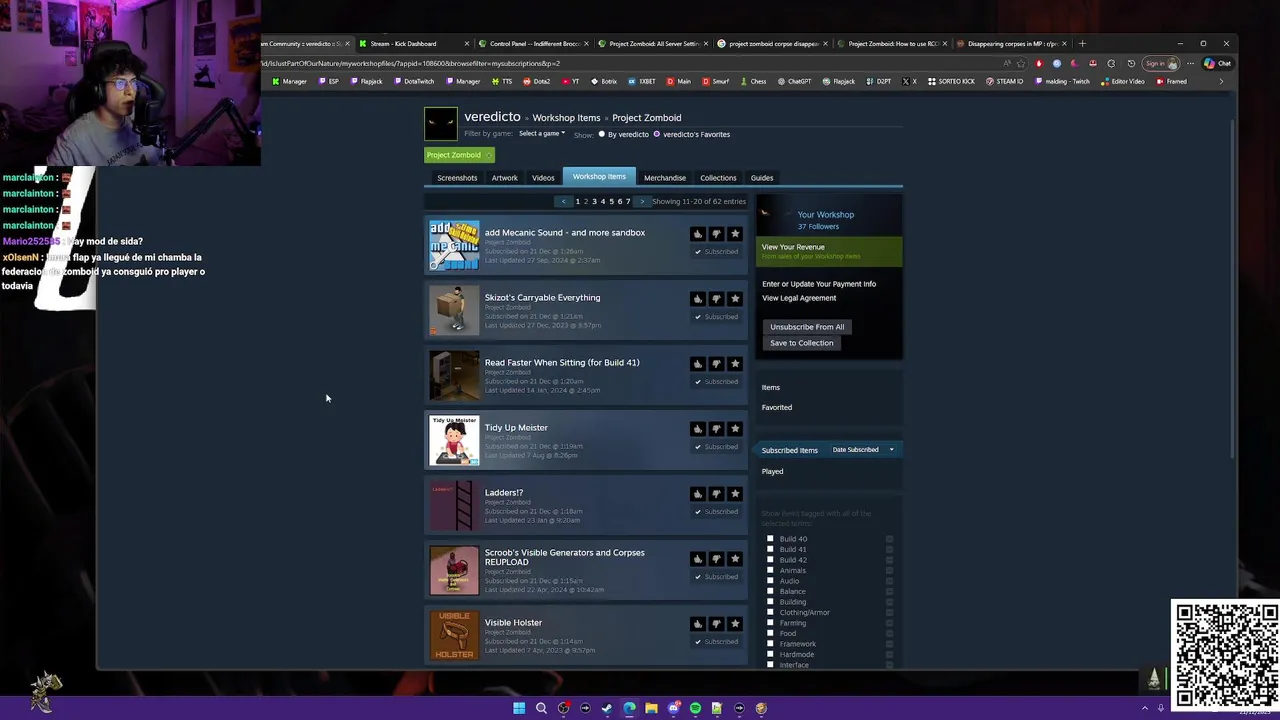
Task: Expand the bookmarks bar overflow chevron
Action: click(1220, 81)
